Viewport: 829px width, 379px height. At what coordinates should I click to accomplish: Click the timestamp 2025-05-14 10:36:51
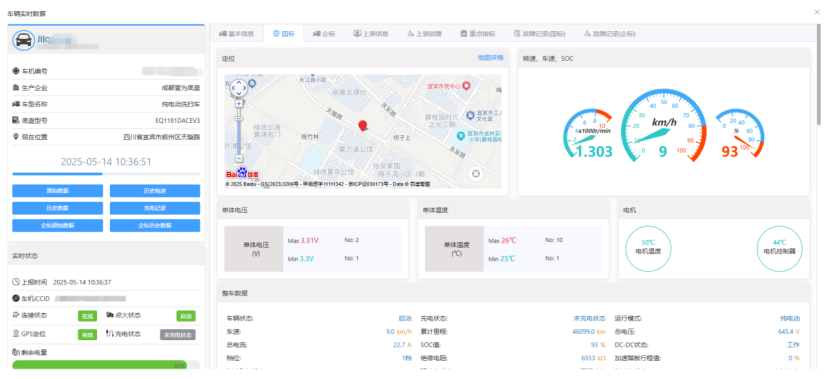click(x=106, y=162)
